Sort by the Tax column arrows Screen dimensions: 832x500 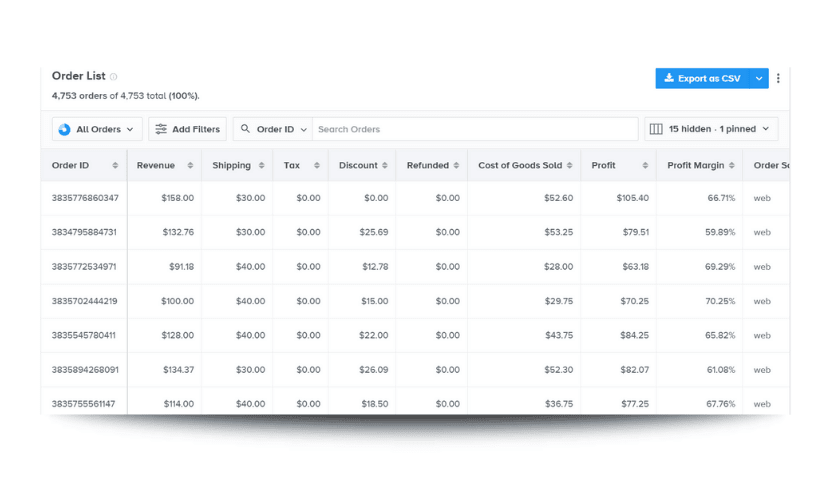317,166
